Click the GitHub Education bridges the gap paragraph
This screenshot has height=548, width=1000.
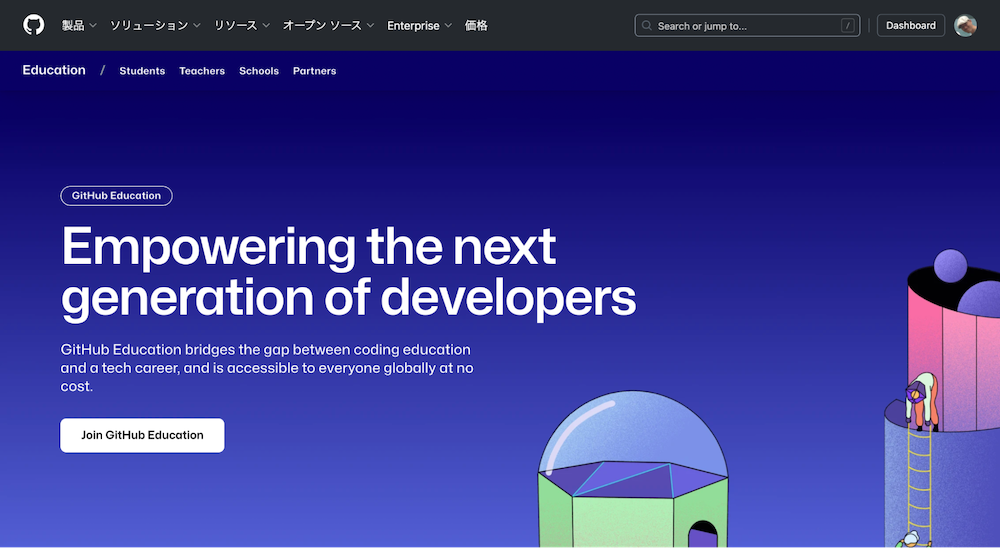coord(267,368)
